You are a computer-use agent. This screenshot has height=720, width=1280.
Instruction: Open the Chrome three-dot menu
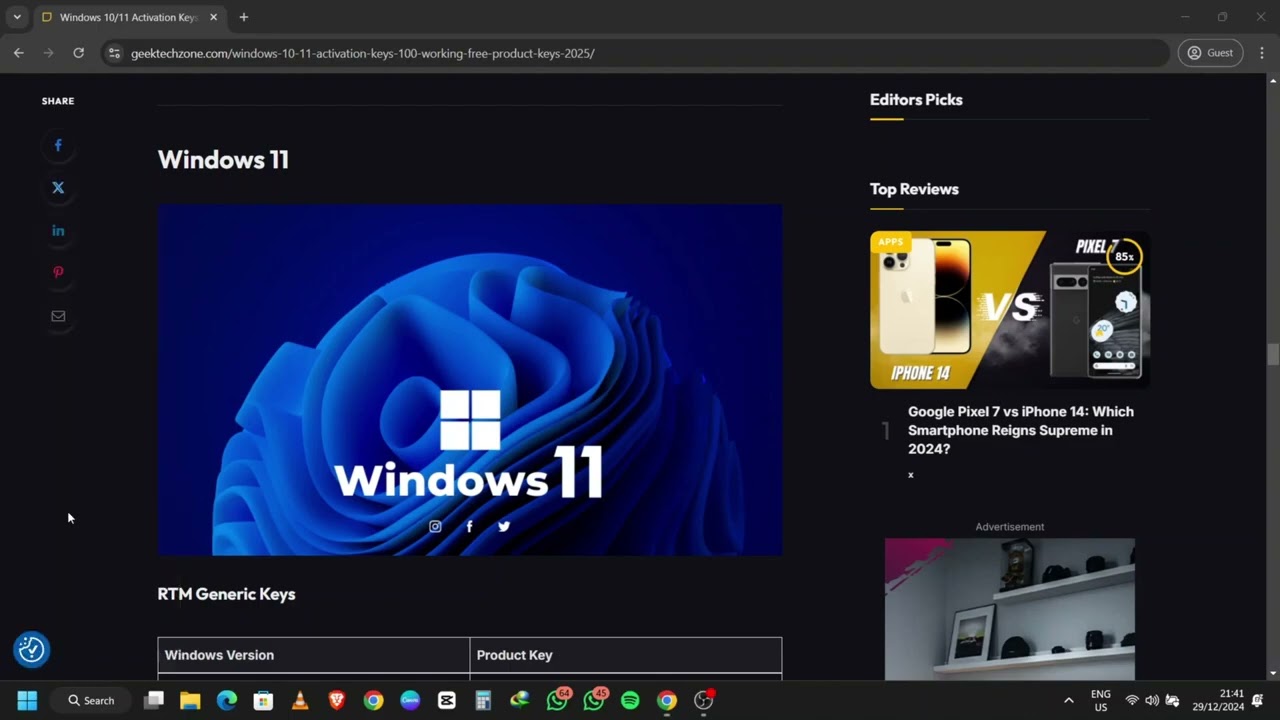tap(1262, 53)
